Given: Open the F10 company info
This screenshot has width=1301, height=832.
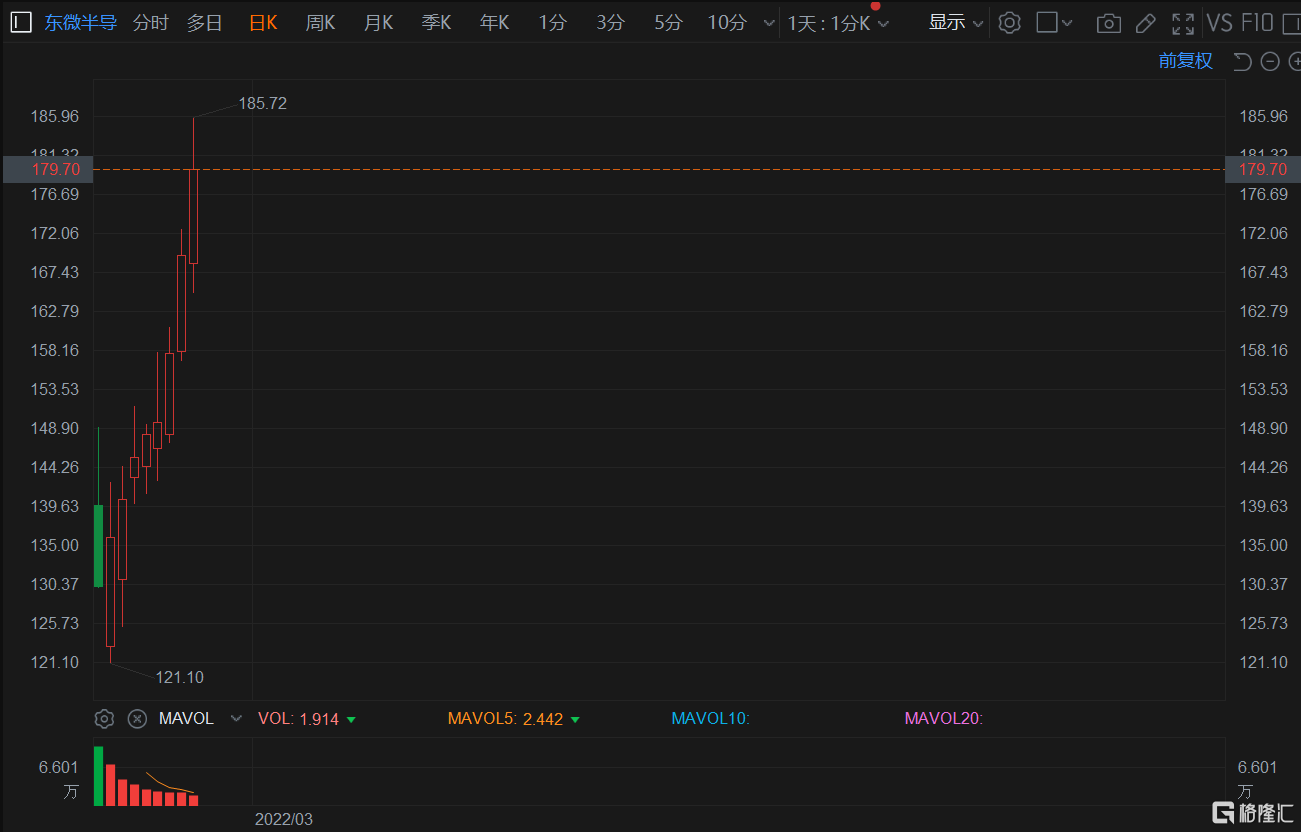Looking at the screenshot, I should click(1257, 22).
